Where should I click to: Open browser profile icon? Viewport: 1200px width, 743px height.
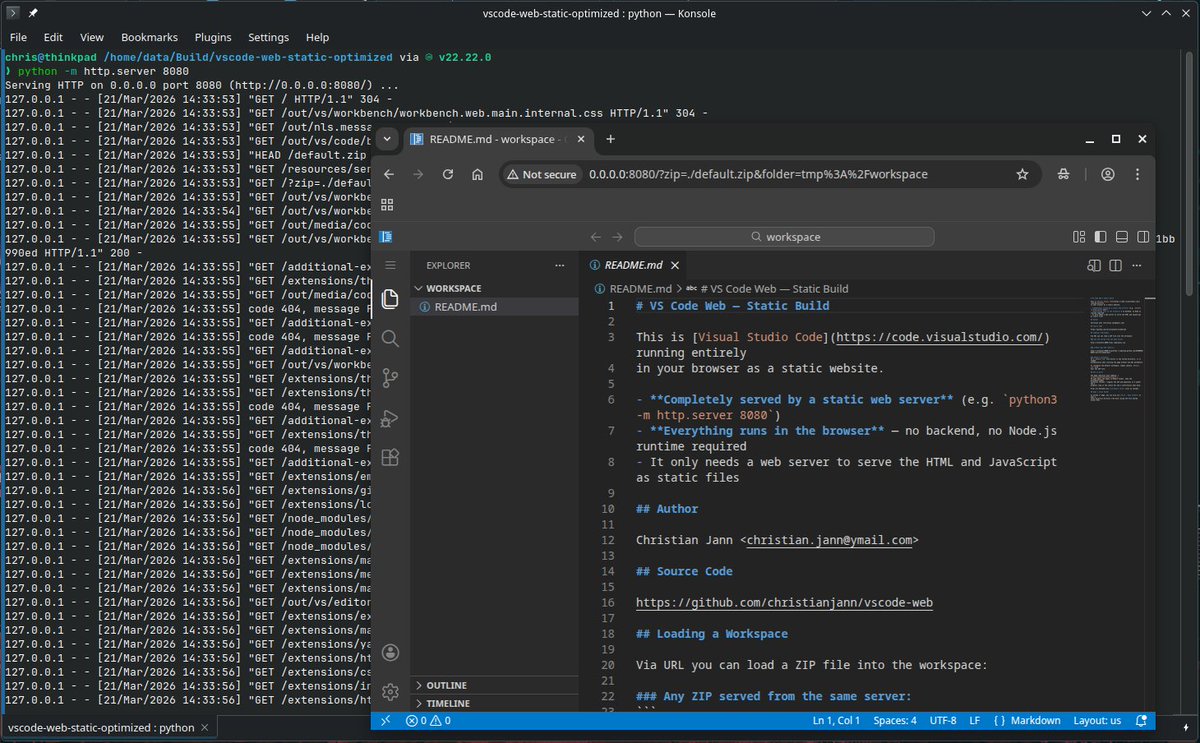(1108, 174)
